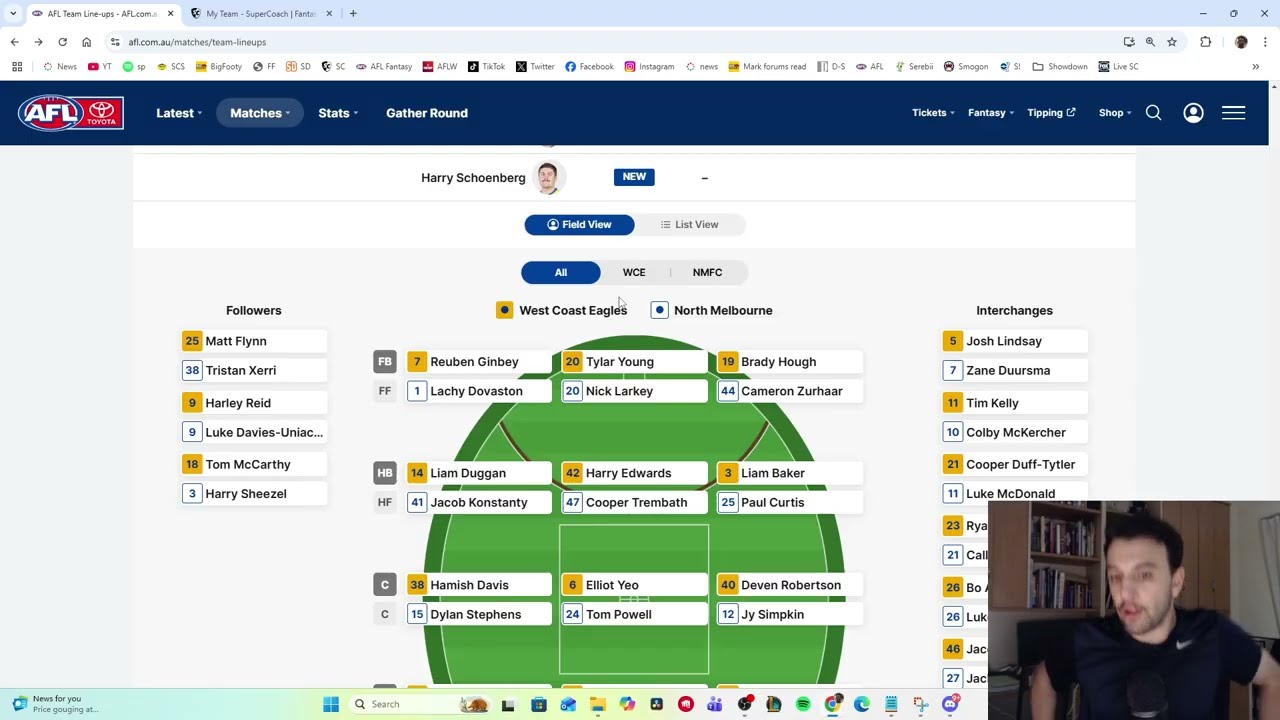
Task: Click the browser home icon
Action: point(86,42)
